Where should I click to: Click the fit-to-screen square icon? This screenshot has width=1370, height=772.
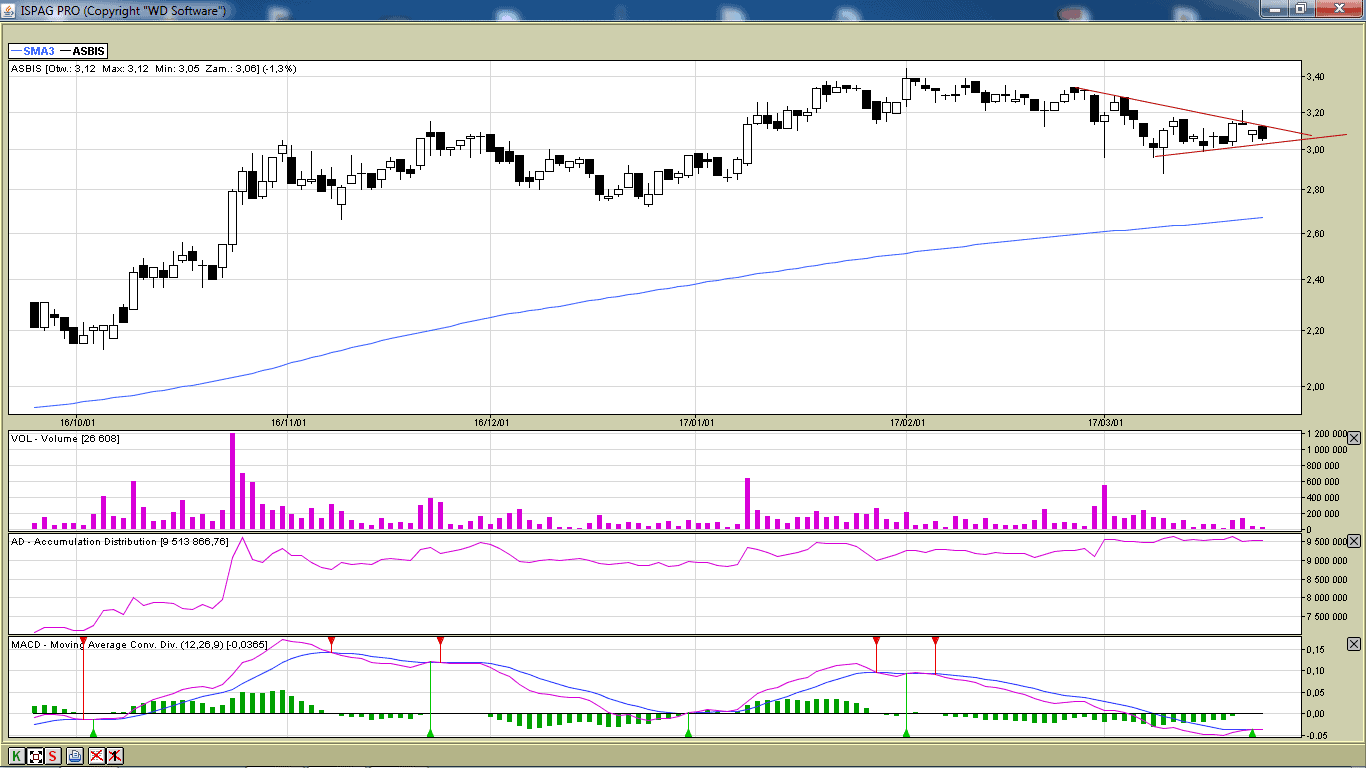pyautogui.click(x=35, y=756)
